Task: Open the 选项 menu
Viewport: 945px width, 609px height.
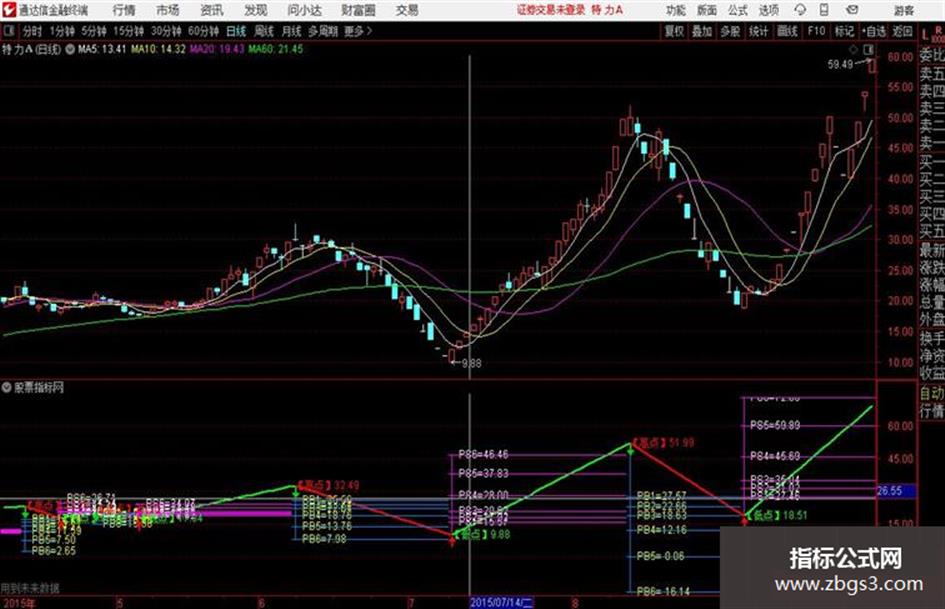Action: click(768, 10)
